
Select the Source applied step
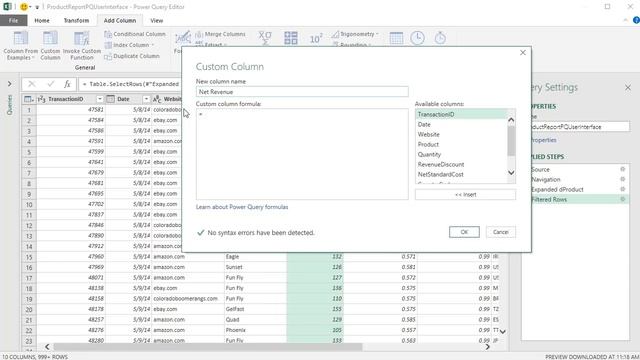tap(580, 169)
